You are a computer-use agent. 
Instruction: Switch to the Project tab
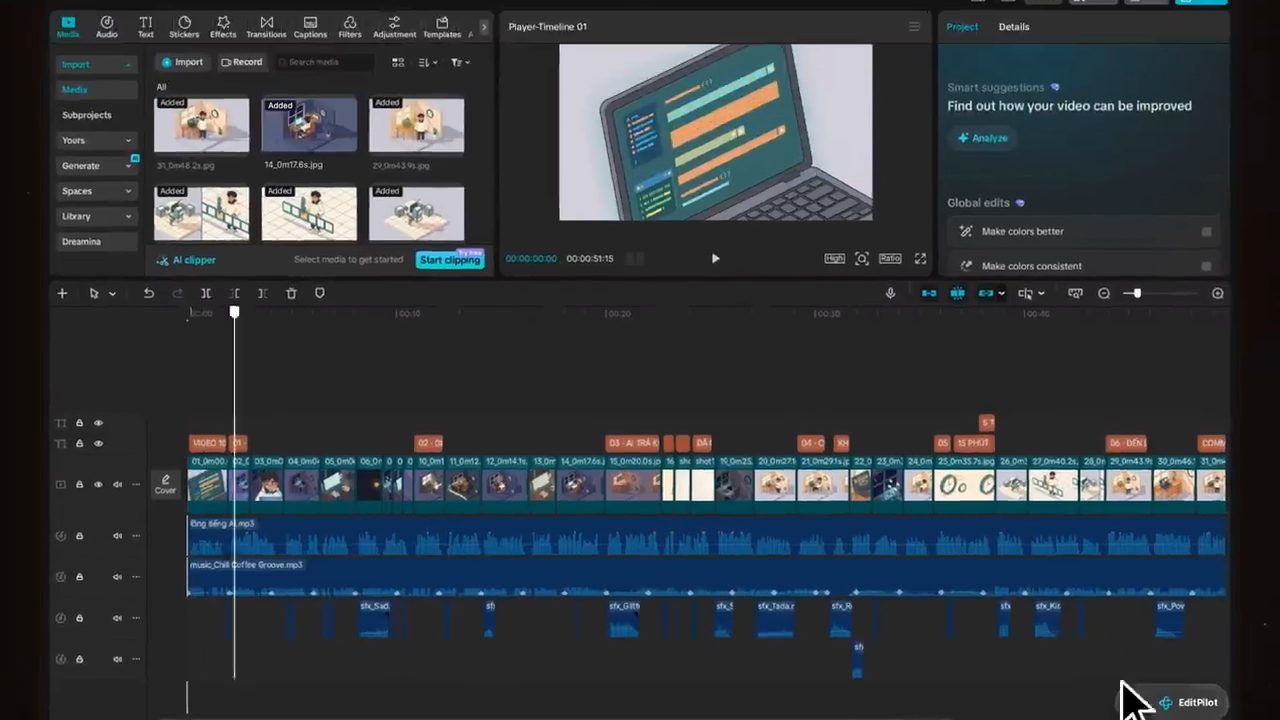[962, 27]
